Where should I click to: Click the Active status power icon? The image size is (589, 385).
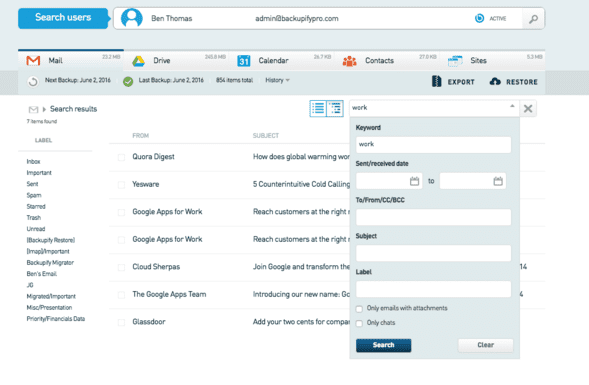point(479,18)
